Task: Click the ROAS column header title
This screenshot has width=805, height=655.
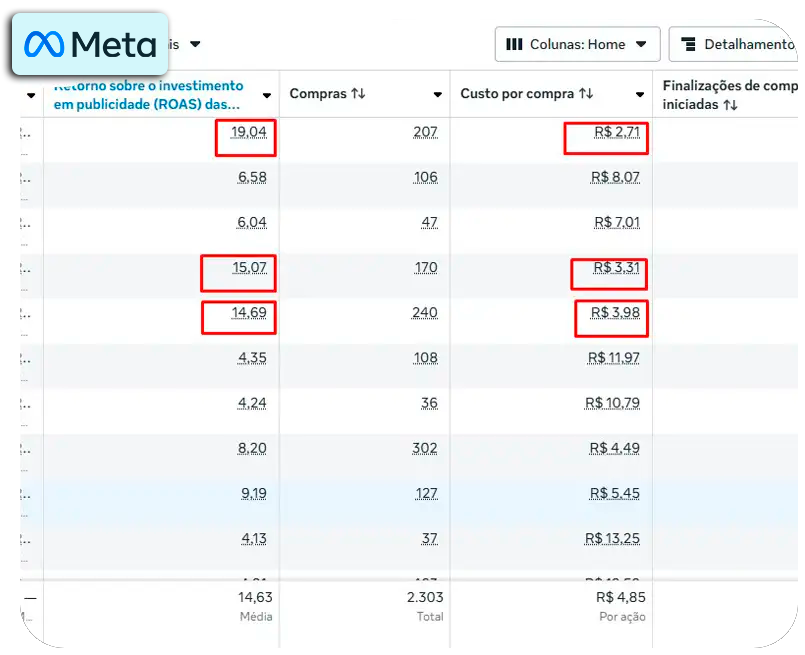Action: click(x=148, y=94)
